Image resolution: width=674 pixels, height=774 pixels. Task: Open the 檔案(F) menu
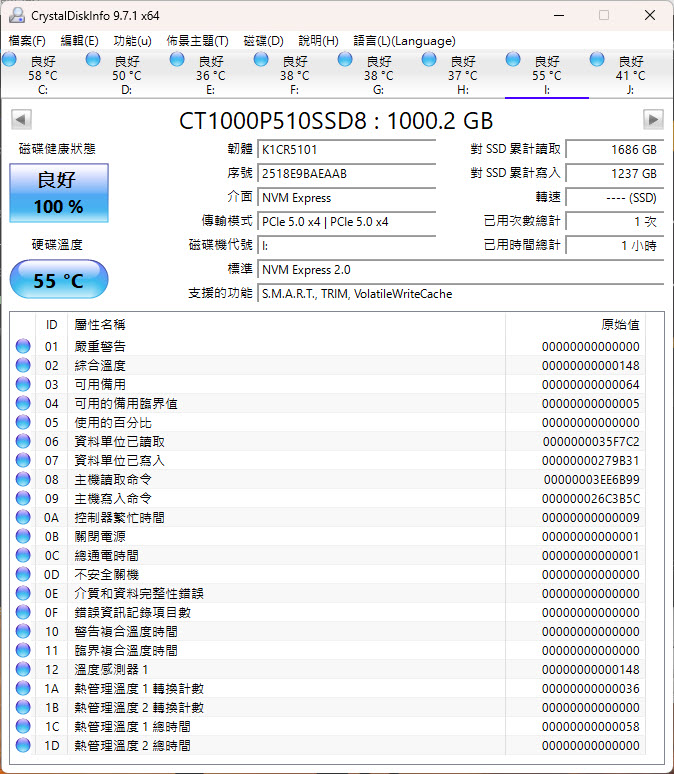[x=27, y=41]
